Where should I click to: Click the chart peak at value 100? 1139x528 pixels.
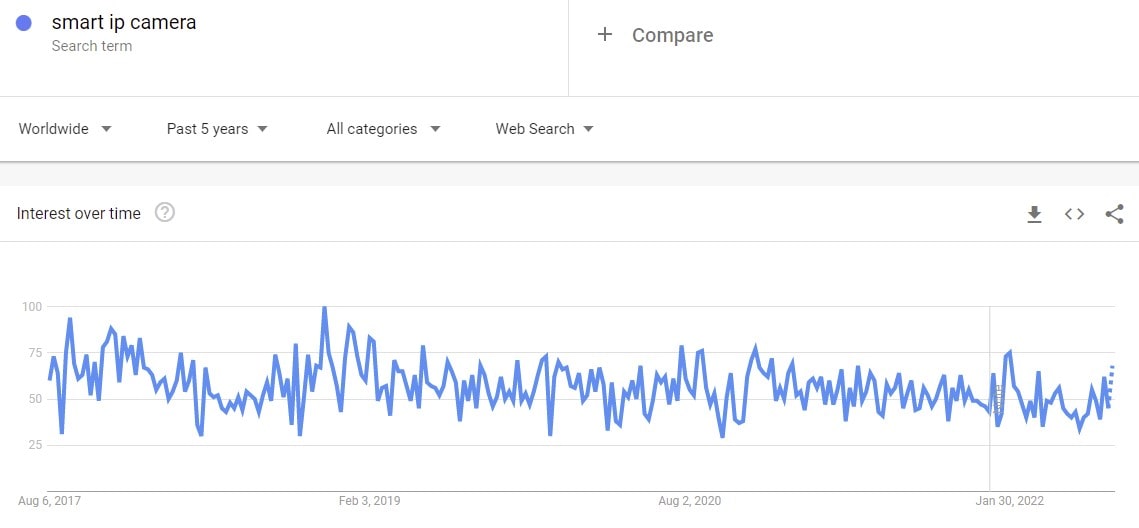pos(324,309)
